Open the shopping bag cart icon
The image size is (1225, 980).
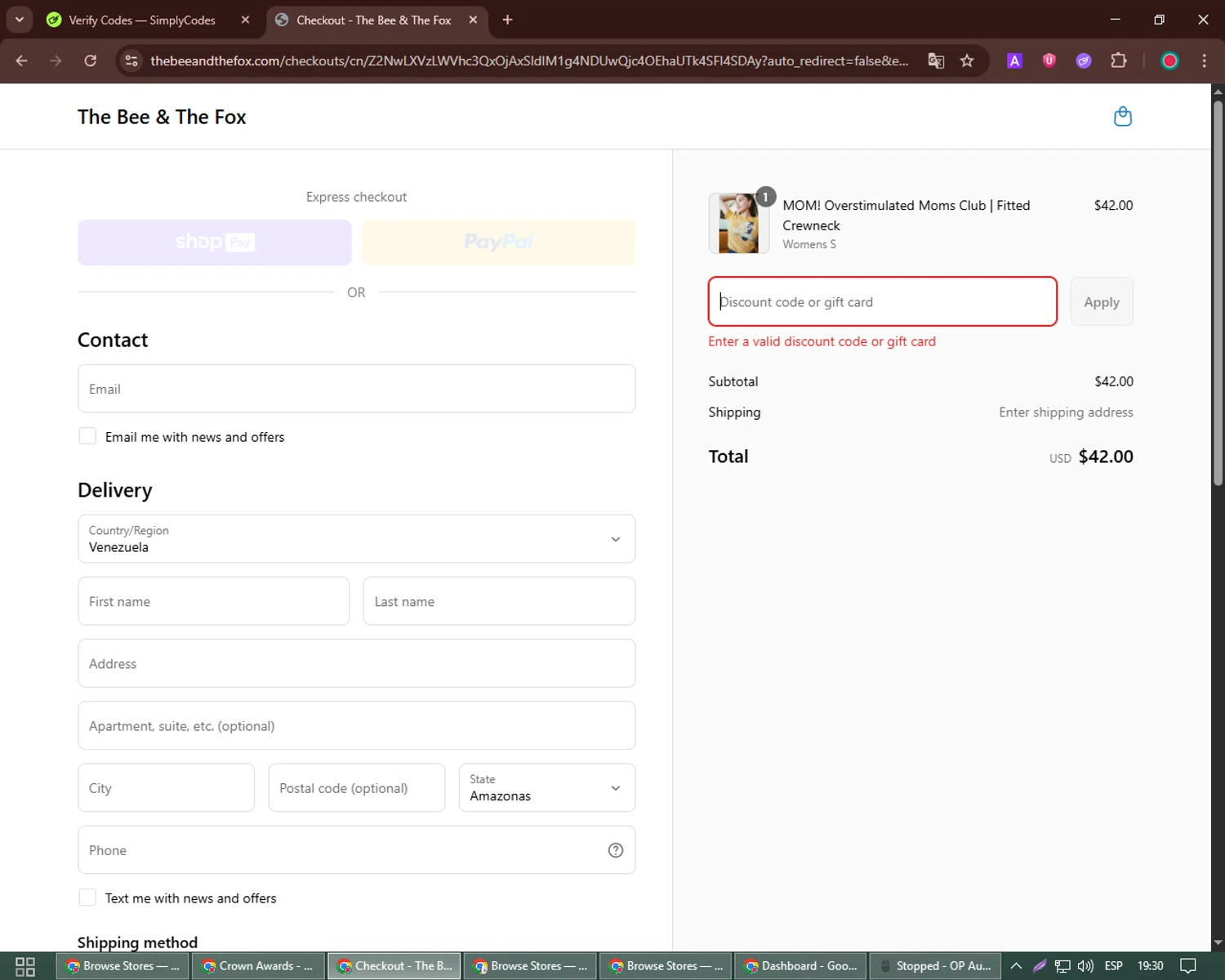point(1123,117)
